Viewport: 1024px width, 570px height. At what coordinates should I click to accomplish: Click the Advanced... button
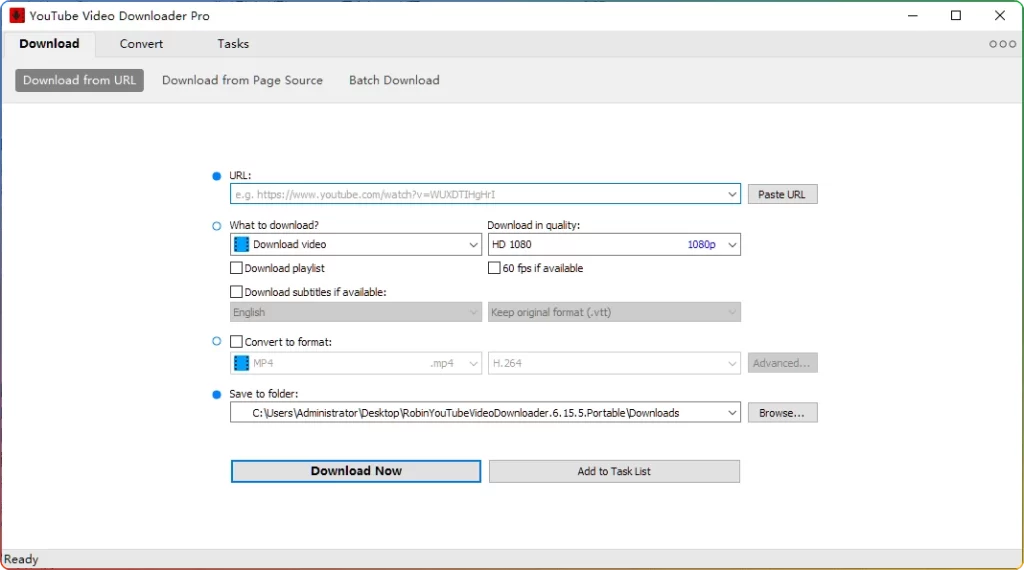pyautogui.click(x=782, y=363)
